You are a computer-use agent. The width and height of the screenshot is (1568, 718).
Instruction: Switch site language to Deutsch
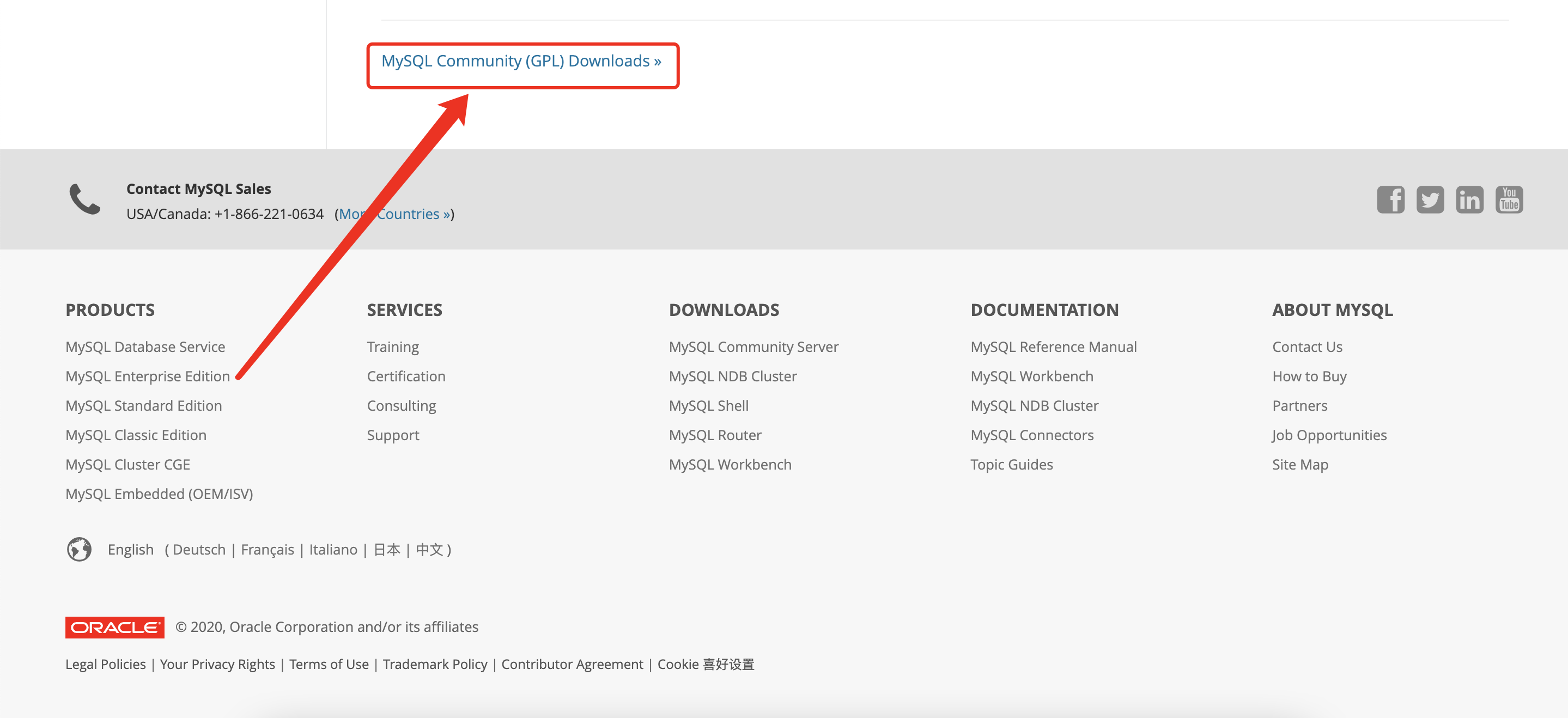[199, 550]
